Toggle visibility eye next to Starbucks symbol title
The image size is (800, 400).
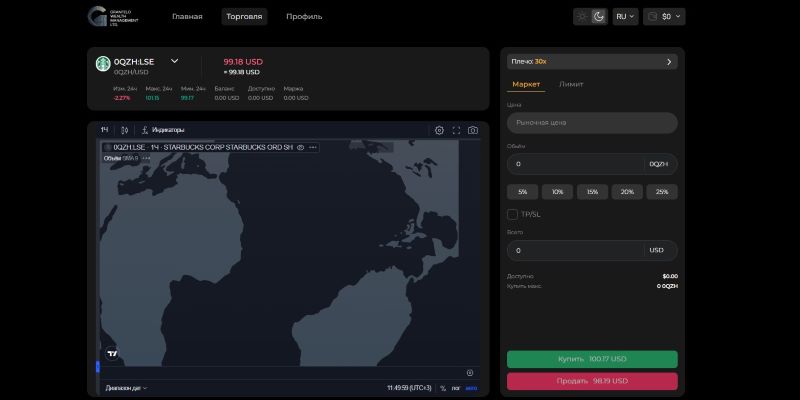(301, 147)
